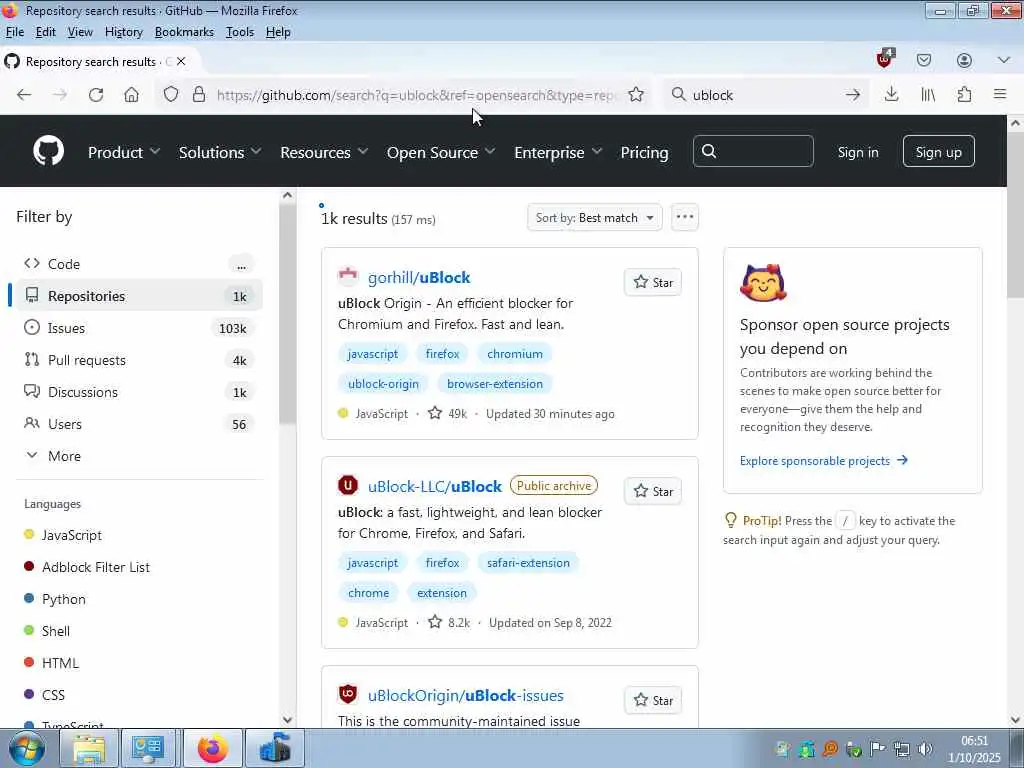Open Firefox hamburger application menu
The width and height of the screenshot is (1024, 768).
1000,94
